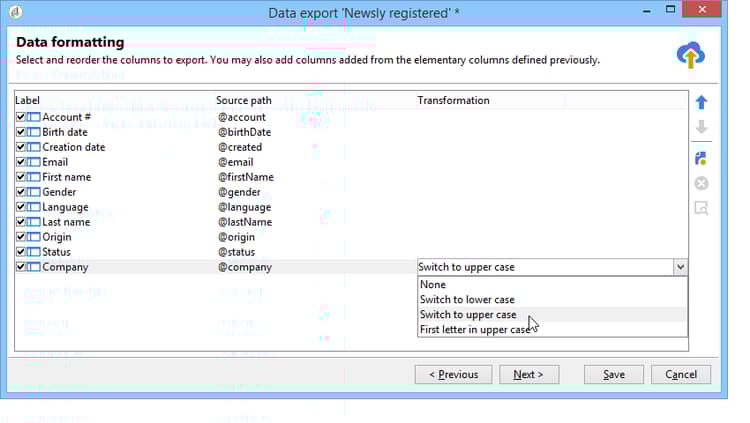Select the Last name row label

point(66,222)
